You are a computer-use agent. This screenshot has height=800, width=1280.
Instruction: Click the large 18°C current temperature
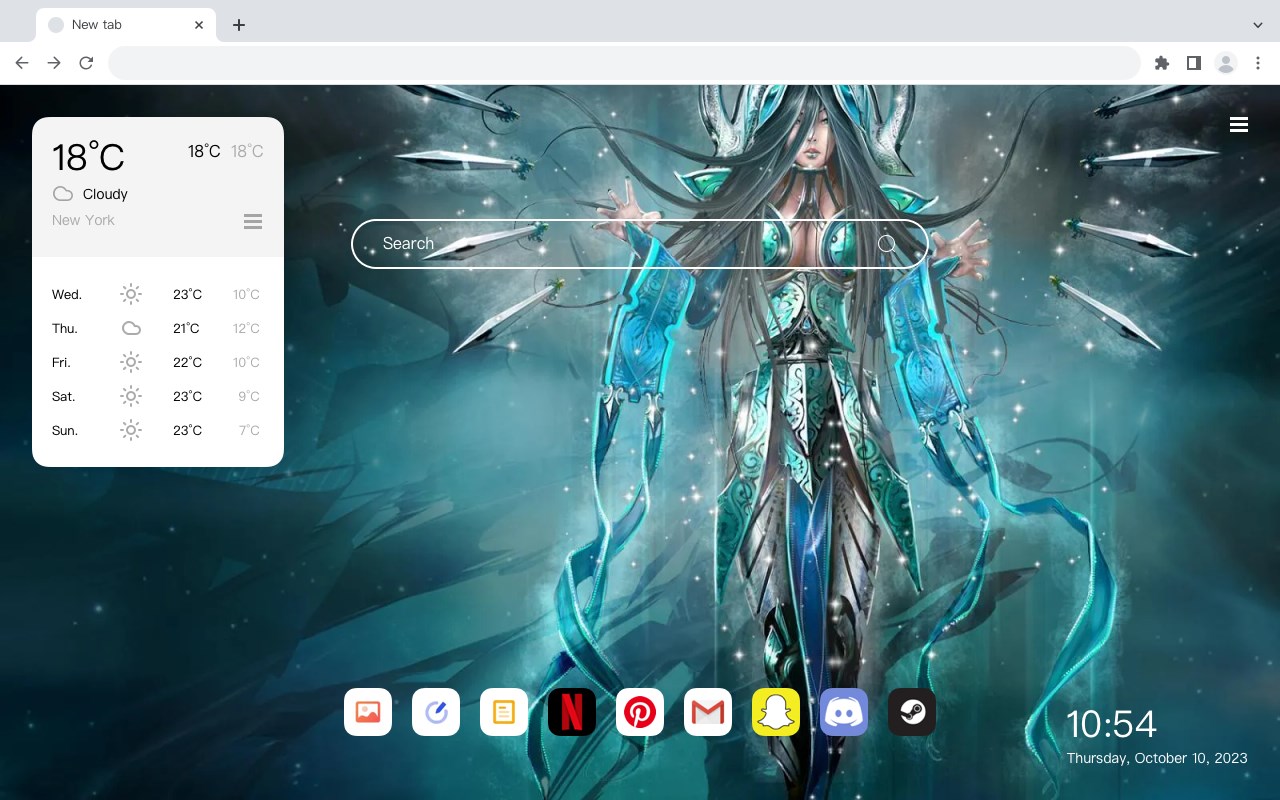point(88,157)
